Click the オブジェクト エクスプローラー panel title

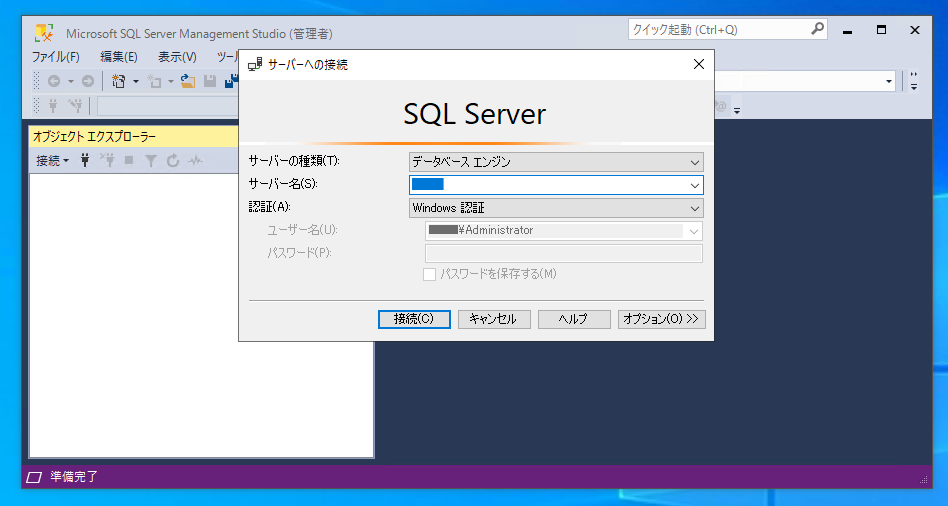click(94, 137)
